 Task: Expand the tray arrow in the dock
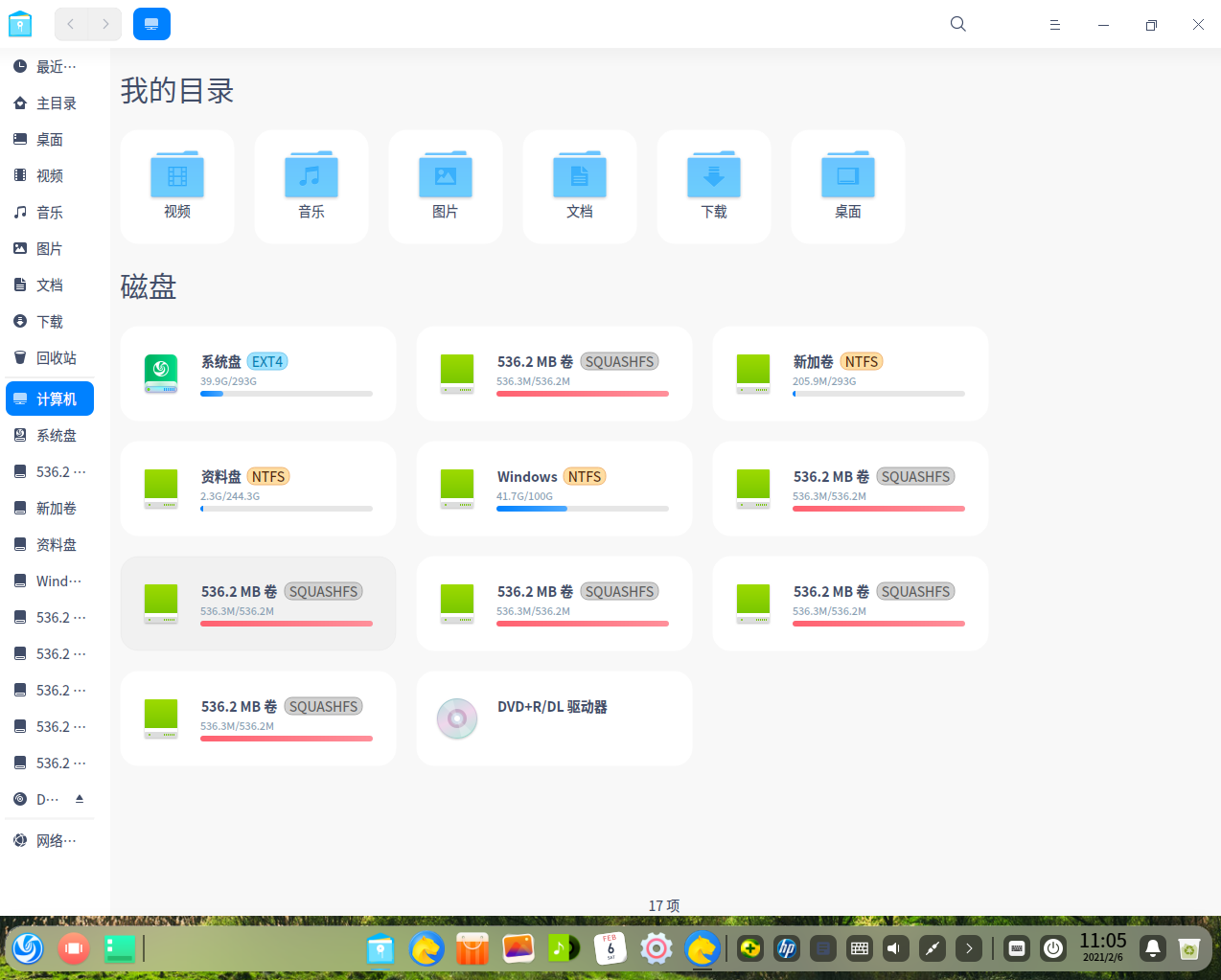click(x=969, y=948)
